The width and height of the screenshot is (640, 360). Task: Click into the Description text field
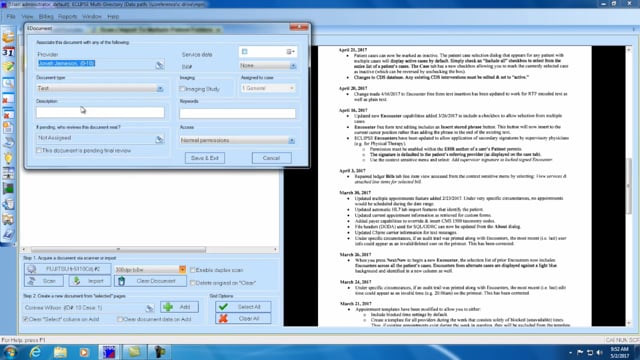[100, 112]
